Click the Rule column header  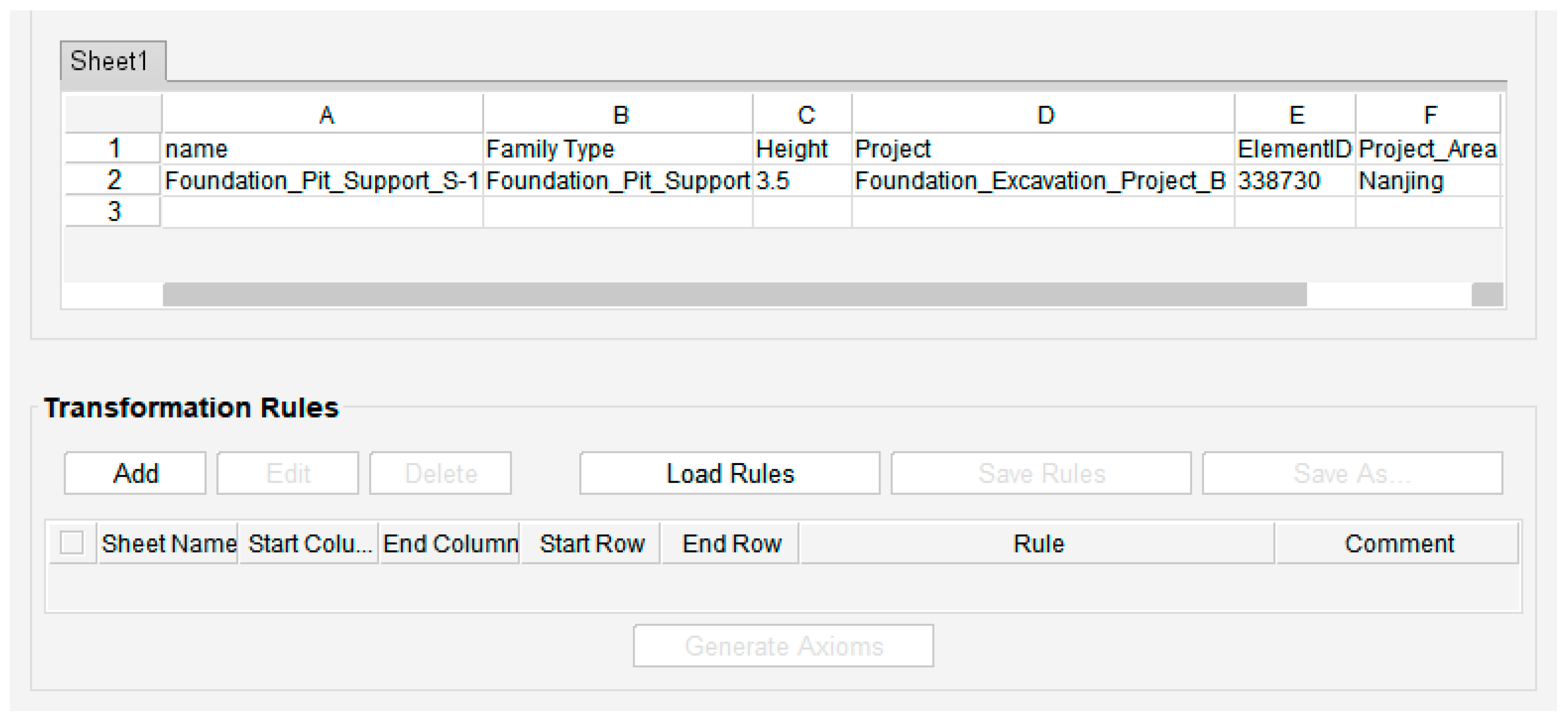coord(1038,543)
